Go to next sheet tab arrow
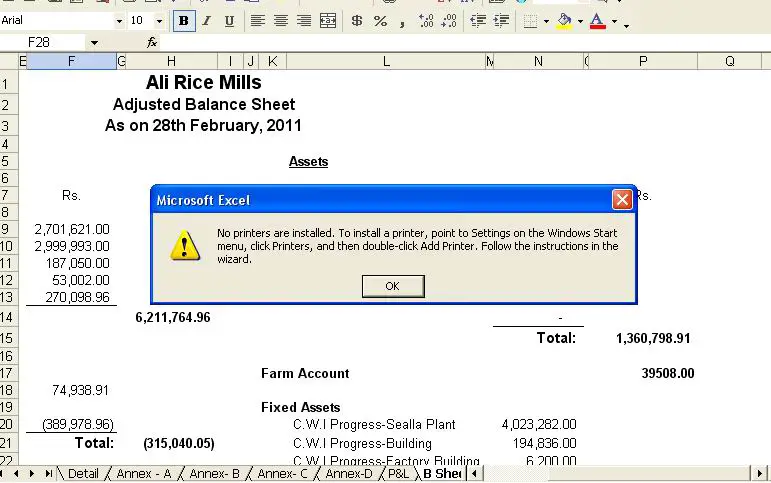771x483 pixels. click(x=32, y=474)
